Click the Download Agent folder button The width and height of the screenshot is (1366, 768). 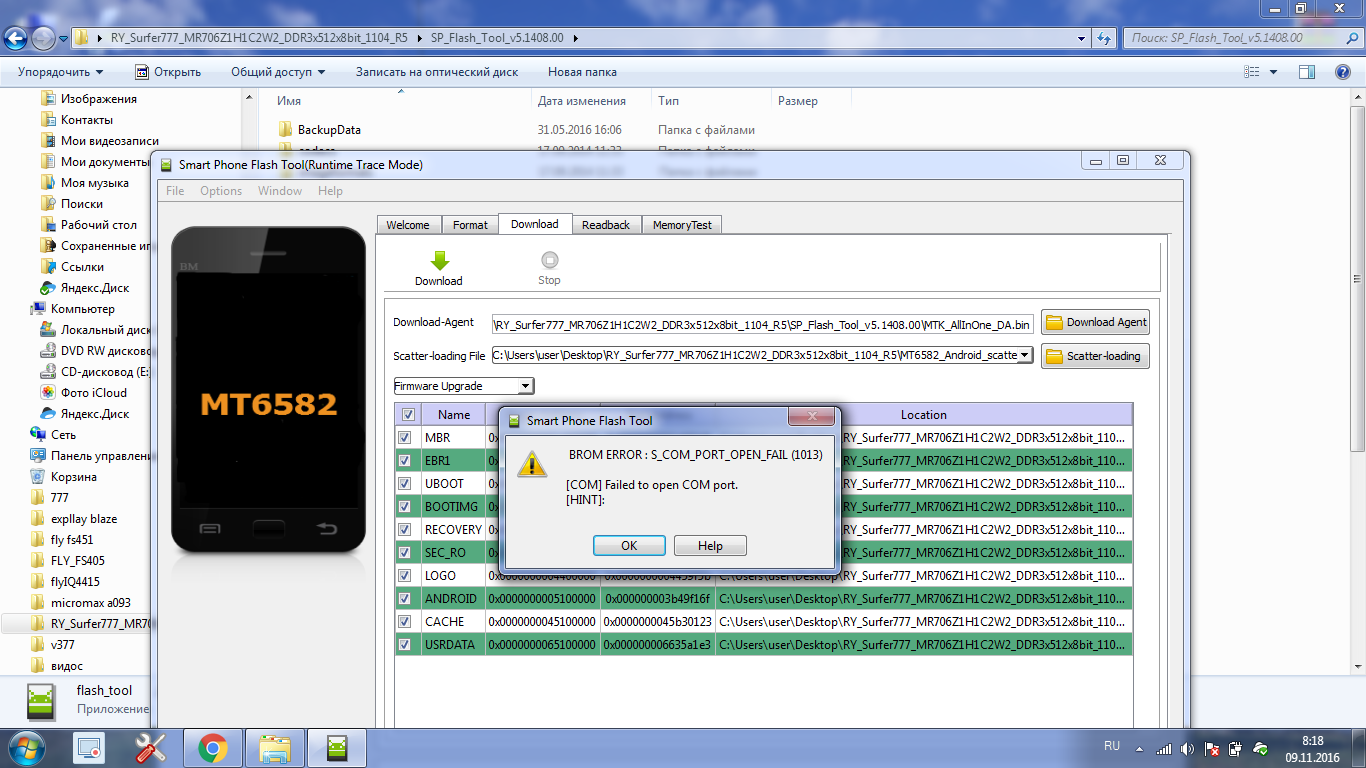tap(1095, 322)
